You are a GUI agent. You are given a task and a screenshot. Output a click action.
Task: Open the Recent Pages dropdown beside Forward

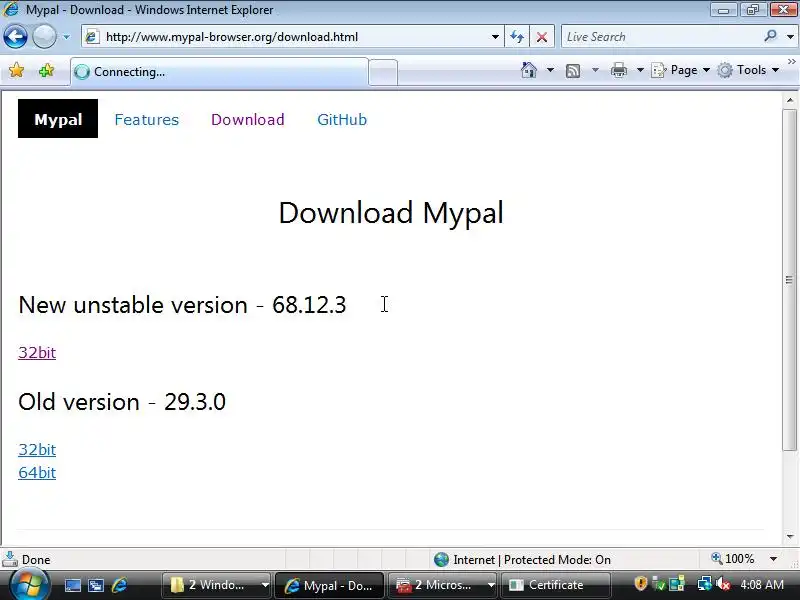click(66, 37)
